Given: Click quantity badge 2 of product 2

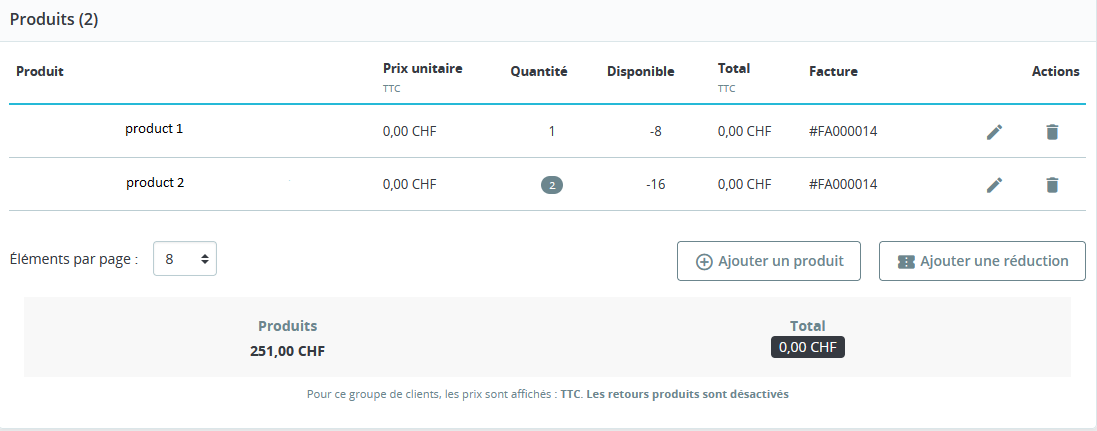Looking at the screenshot, I should [x=552, y=185].
